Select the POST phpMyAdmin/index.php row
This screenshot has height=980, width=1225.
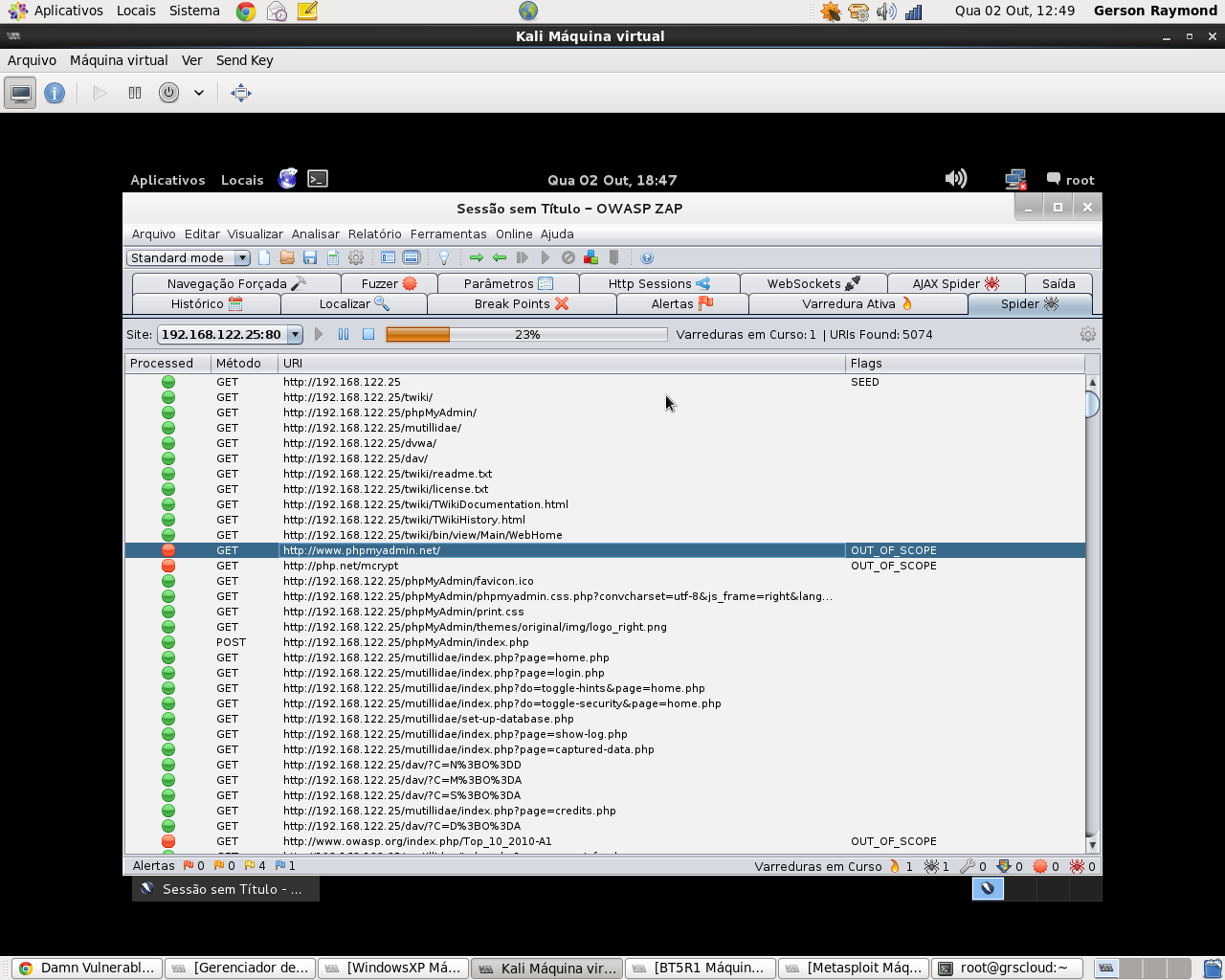point(605,642)
